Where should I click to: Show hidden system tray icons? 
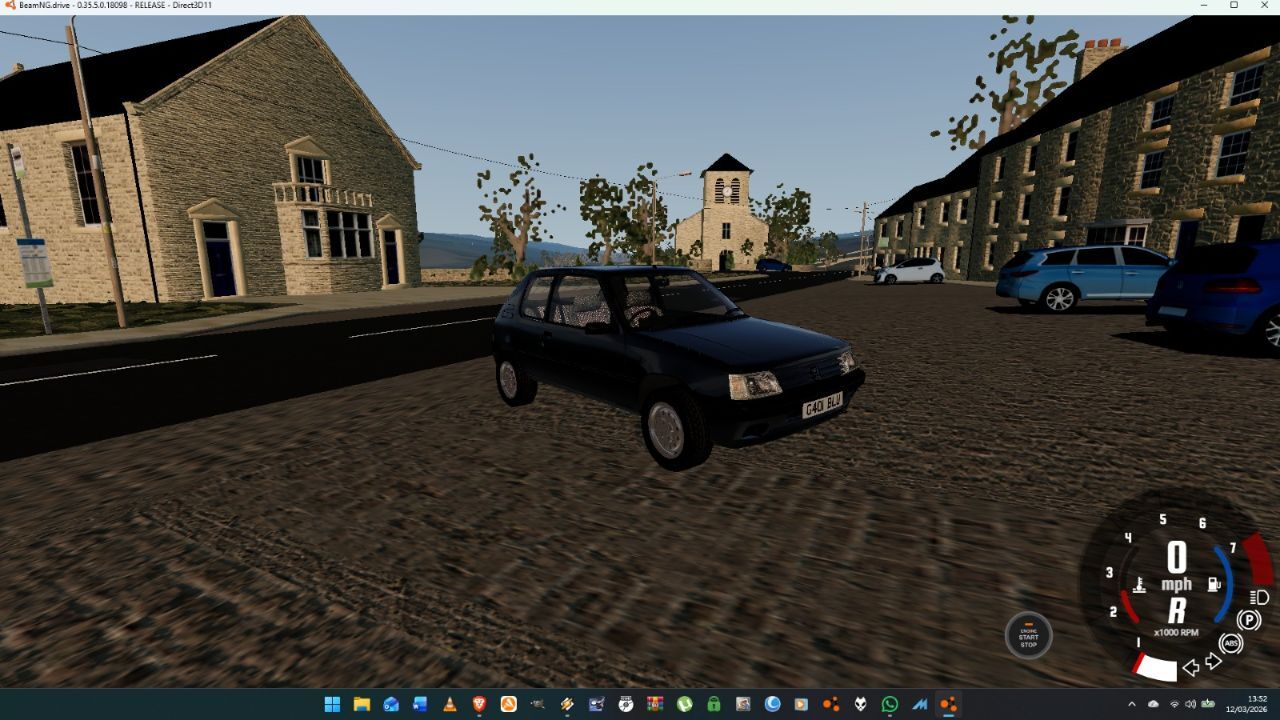click(1132, 704)
